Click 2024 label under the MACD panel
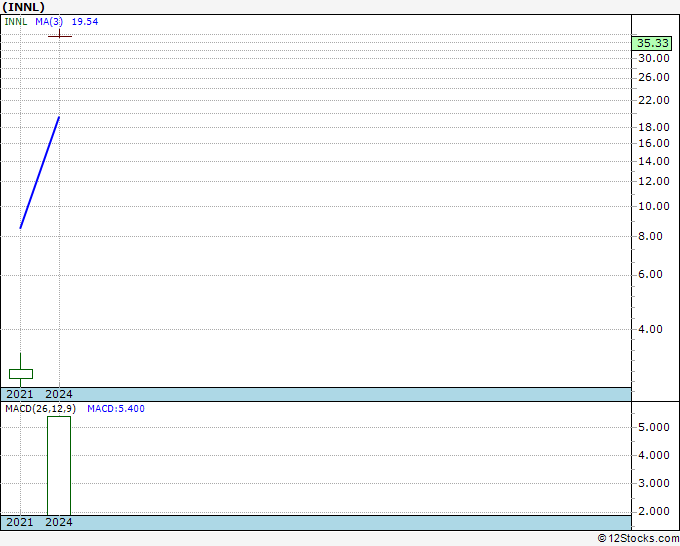 [x=59, y=522]
